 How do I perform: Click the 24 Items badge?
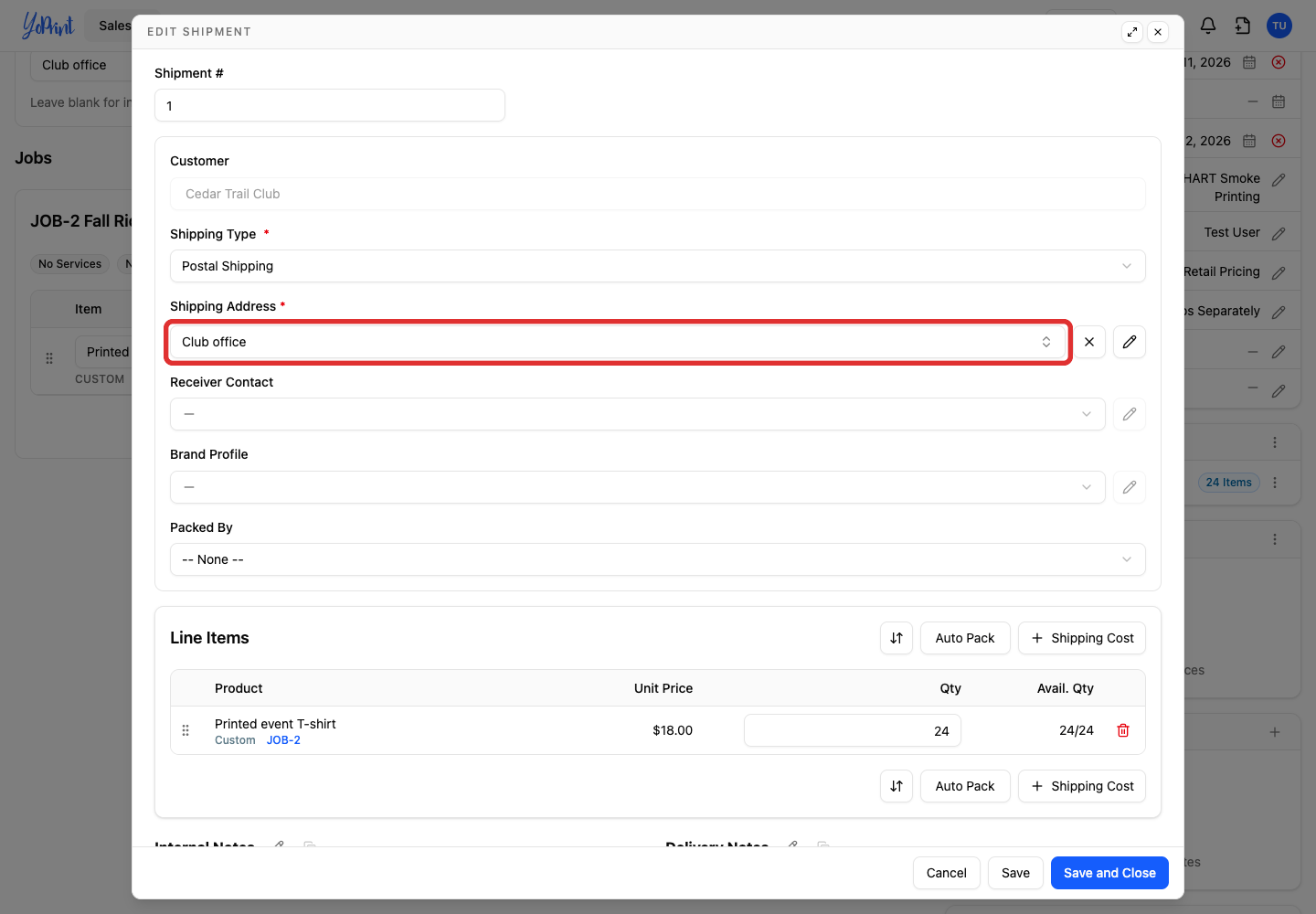tap(1228, 483)
